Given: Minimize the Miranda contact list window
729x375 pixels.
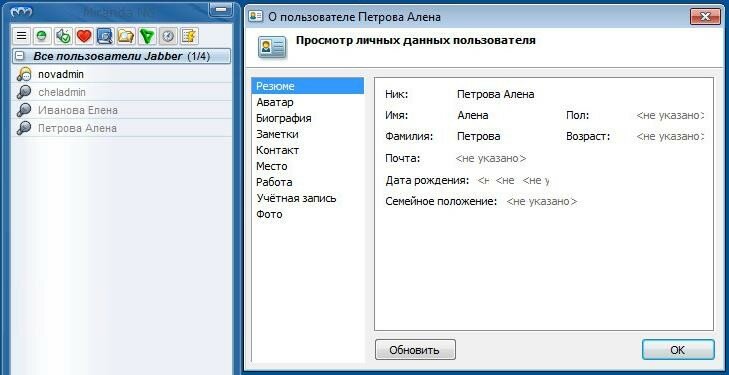Looking at the screenshot, I should pyautogui.click(x=221, y=9).
